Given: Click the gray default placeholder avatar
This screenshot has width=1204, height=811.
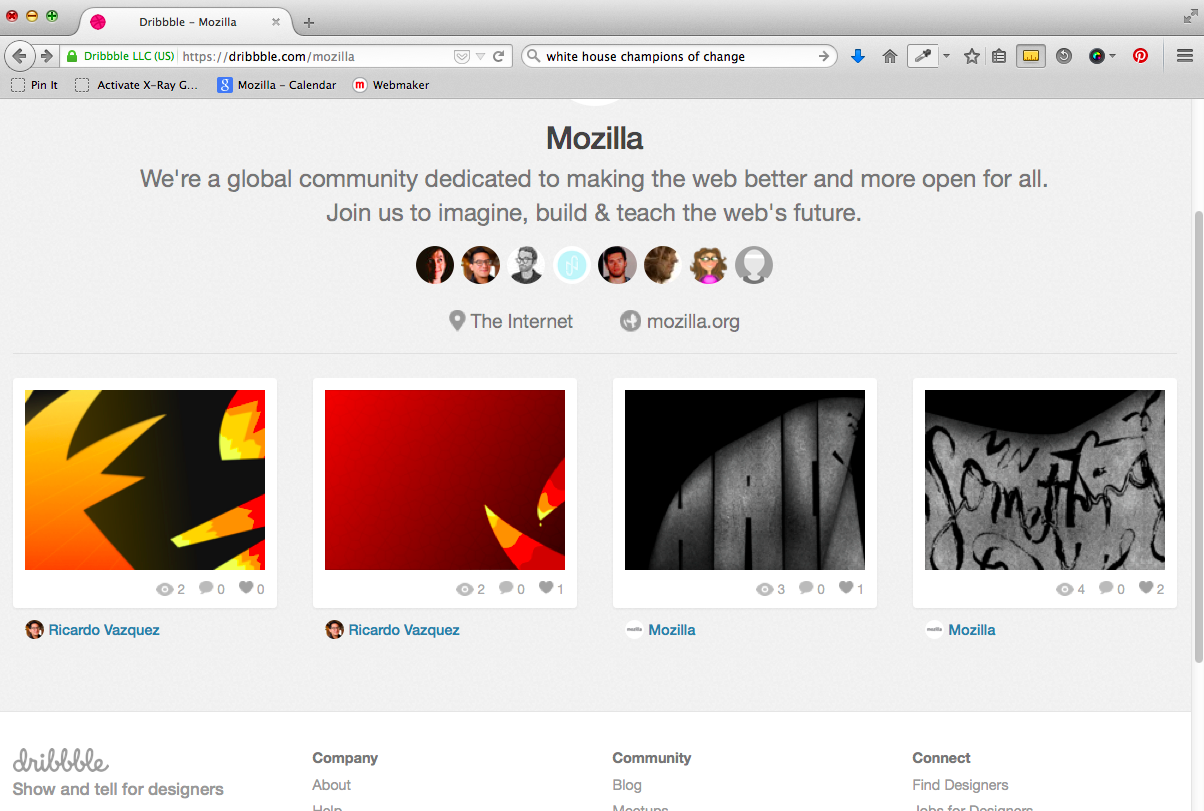Looking at the screenshot, I should click(754, 265).
